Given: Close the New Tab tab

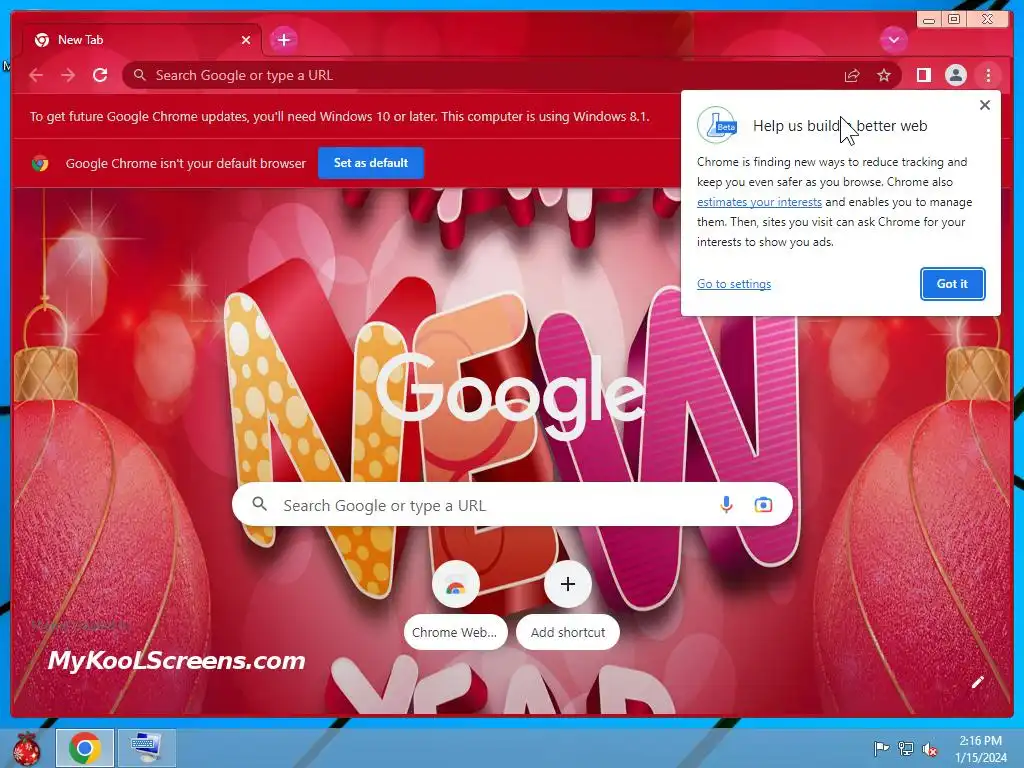Looking at the screenshot, I should (x=246, y=40).
